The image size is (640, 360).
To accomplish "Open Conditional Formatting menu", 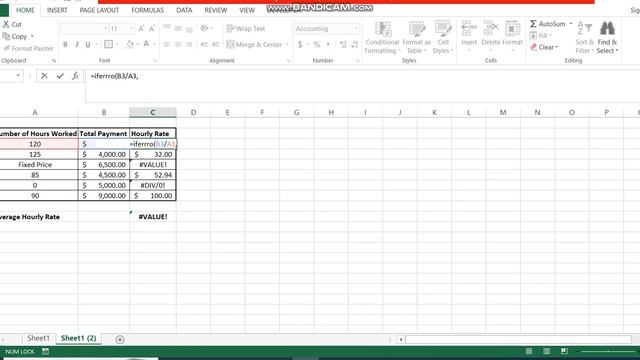I will 382,38.
